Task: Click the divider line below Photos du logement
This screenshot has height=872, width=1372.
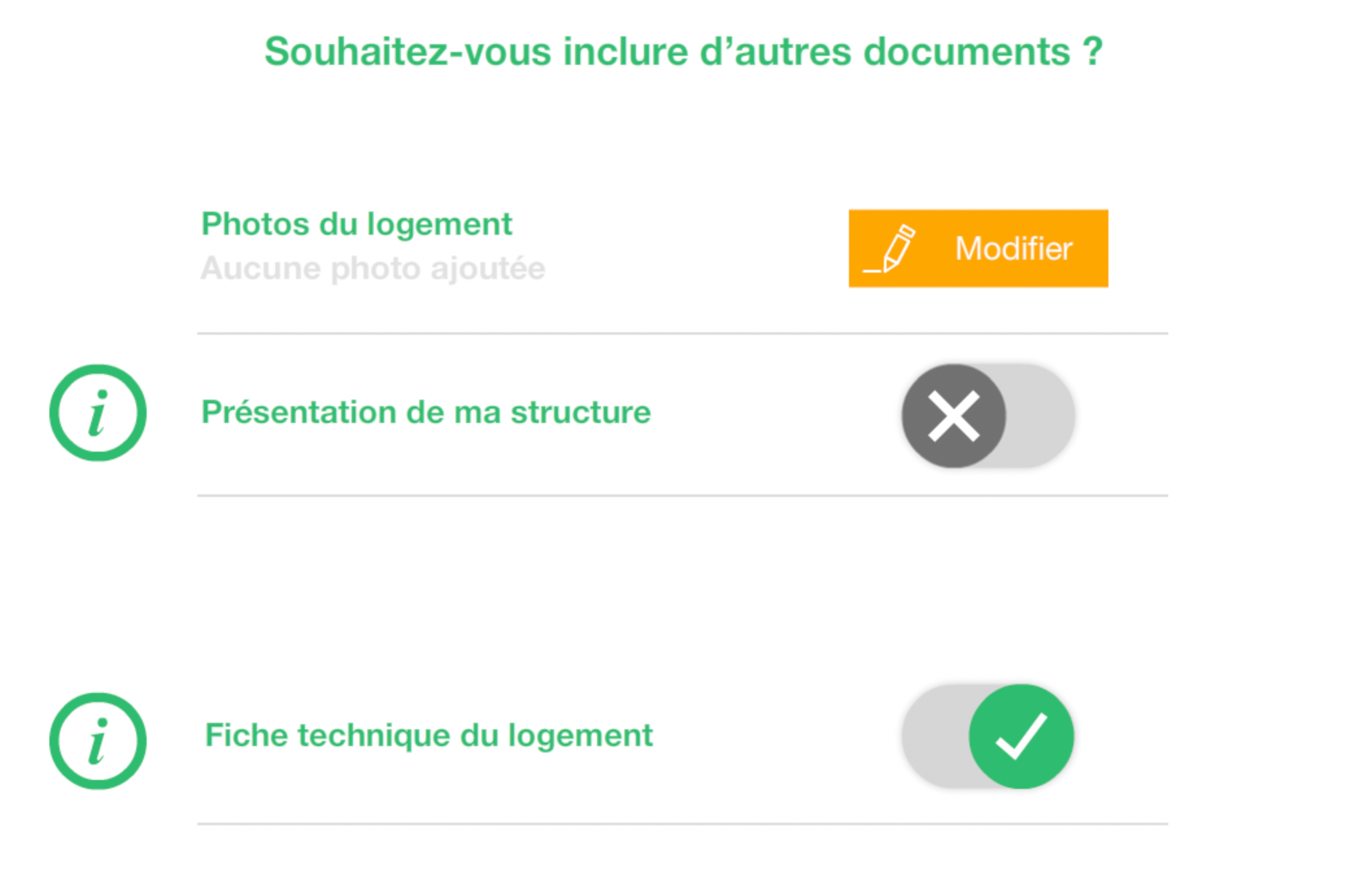Action: (x=682, y=333)
